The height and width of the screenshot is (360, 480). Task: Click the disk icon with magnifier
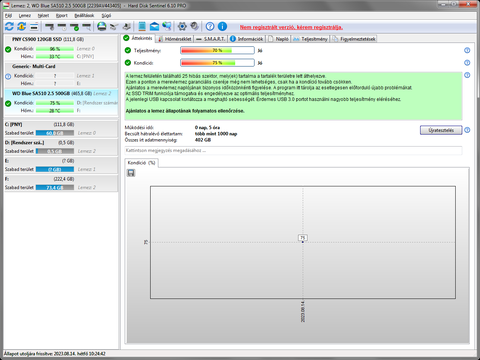point(87,26)
